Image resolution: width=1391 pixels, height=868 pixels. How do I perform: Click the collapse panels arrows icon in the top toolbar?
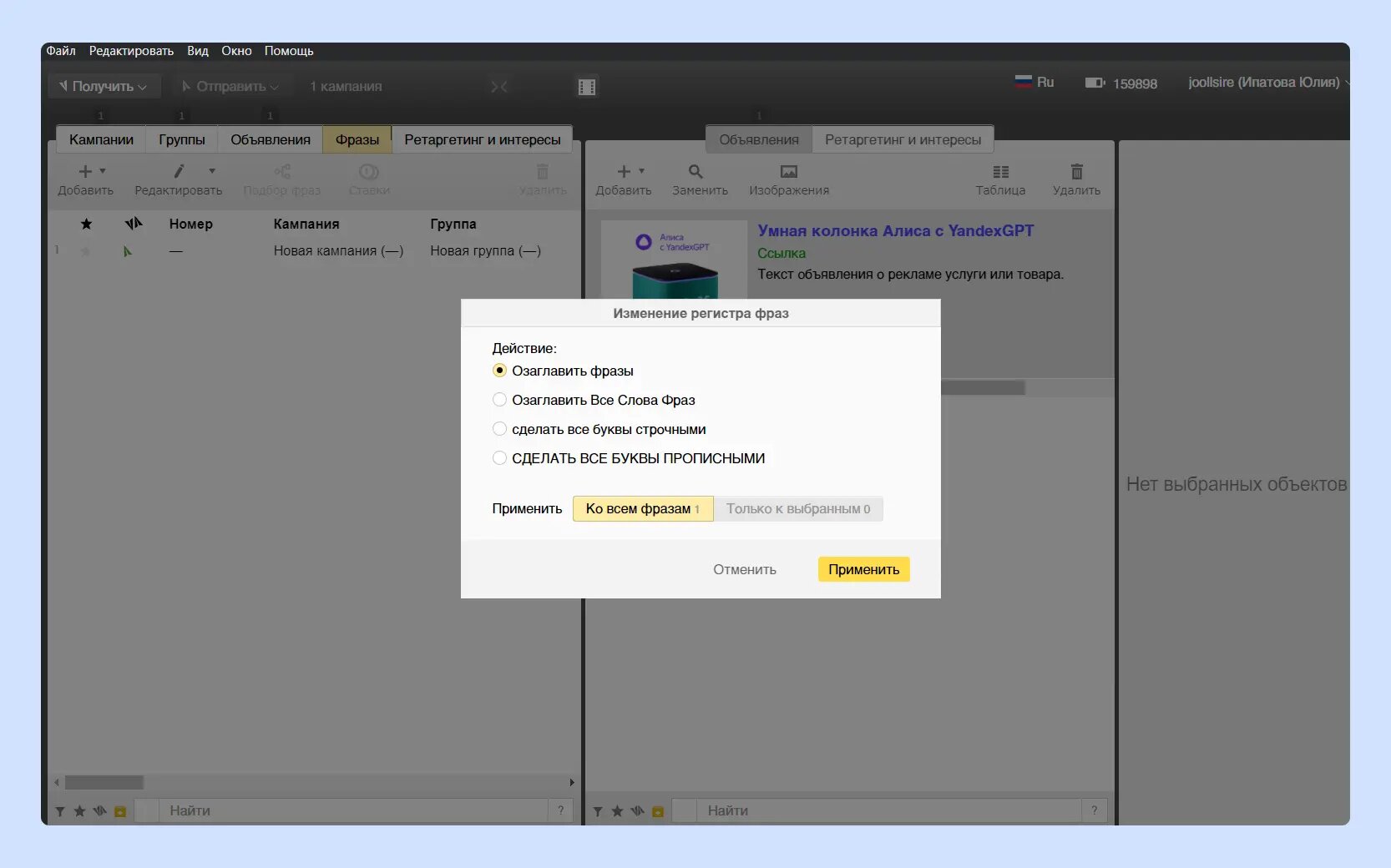pyautogui.click(x=499, y=87)
